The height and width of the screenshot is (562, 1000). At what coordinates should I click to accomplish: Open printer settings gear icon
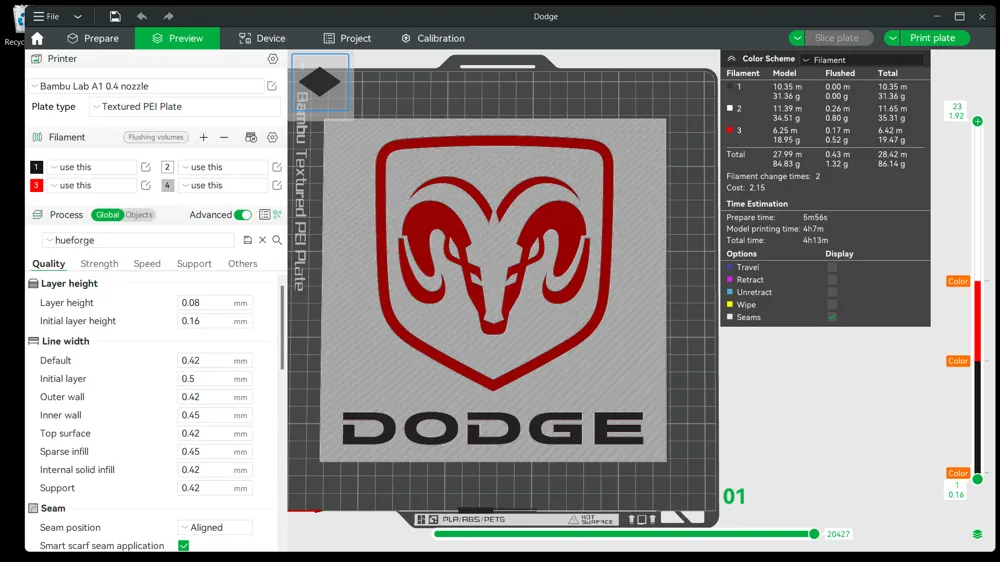pos(273,59)
